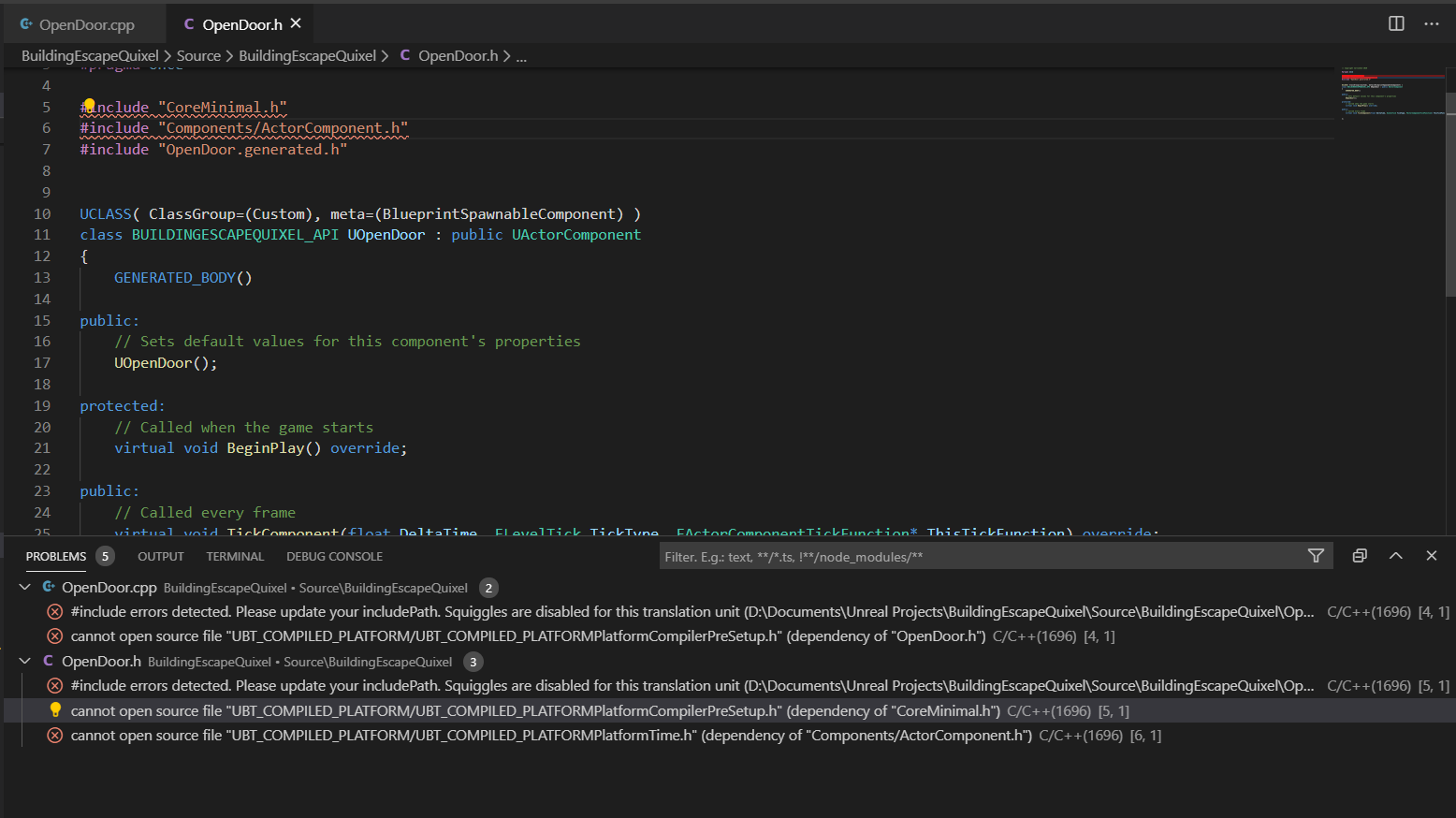This screenshot has height=818, width=1456.
Task: Open the DEBUG CONSOLE panel
Action: [x=334, y=556]
